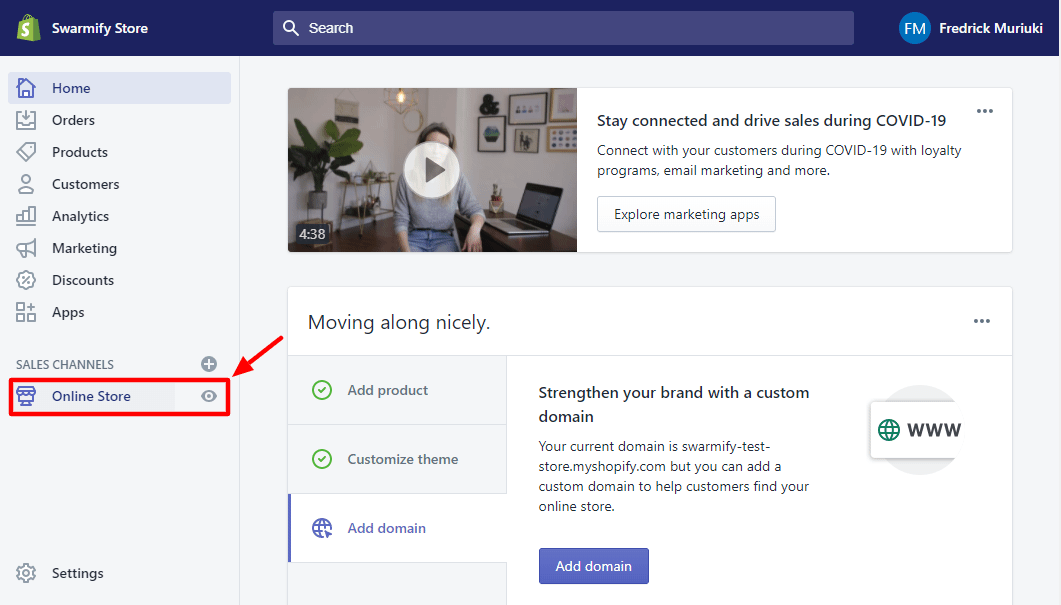
Task: Click the Orders inbox icon
Action: click(x=26, y=120)
